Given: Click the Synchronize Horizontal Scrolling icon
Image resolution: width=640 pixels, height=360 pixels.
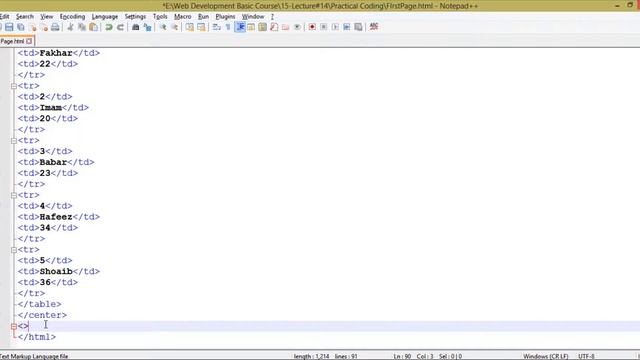Looking at the screenshot, I should point(201,27).
